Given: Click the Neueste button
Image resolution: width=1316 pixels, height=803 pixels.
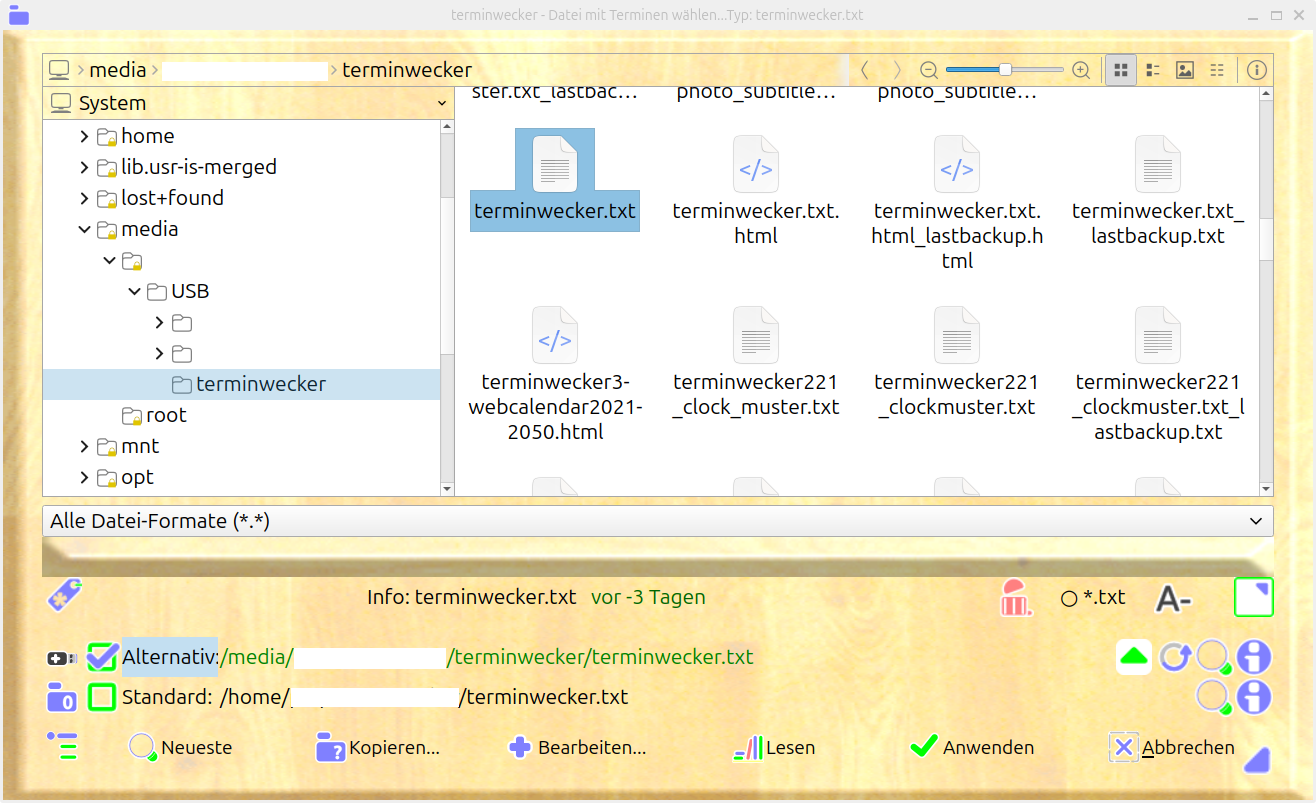Looking at the screenshot, I should 181,747.
